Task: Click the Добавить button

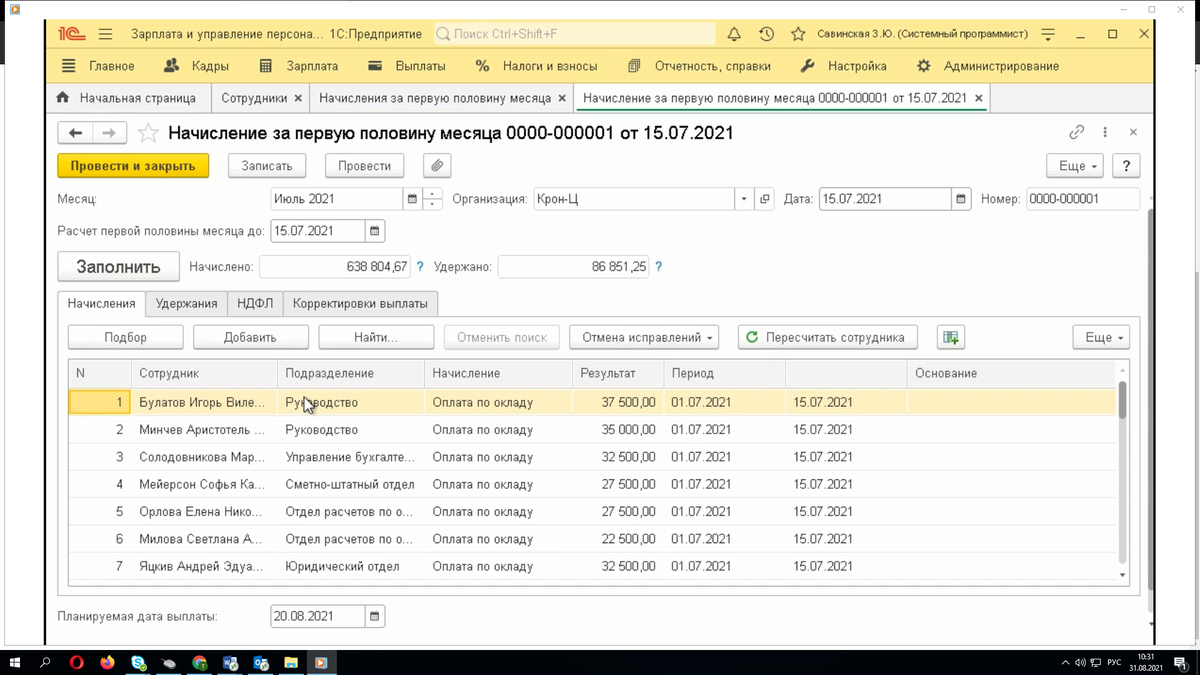Action: 250,337
